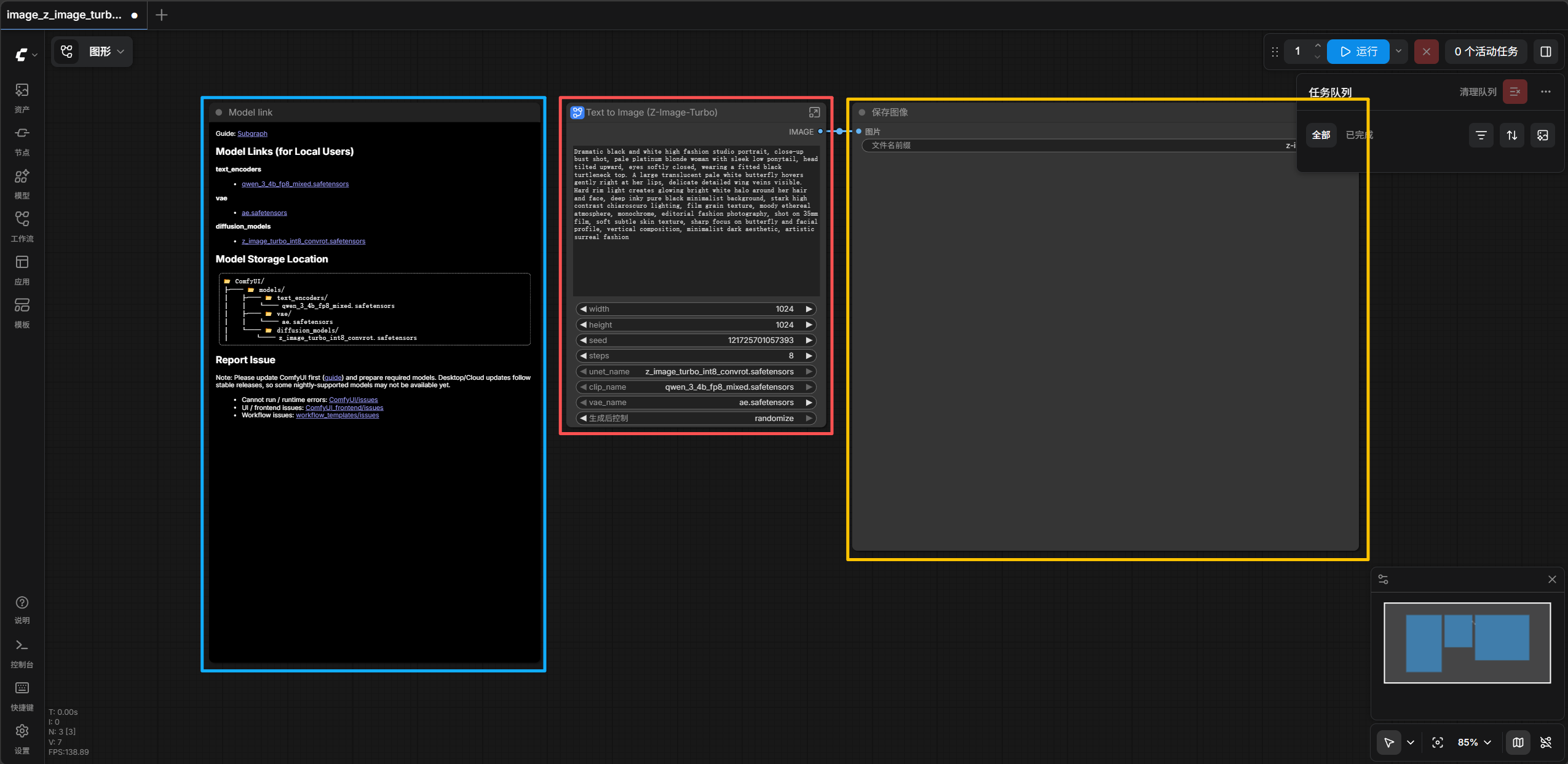The height and width of the screenshot is (764, 1568).
Task: Toggle the minimap visibility button
Action: [1518, 742]
